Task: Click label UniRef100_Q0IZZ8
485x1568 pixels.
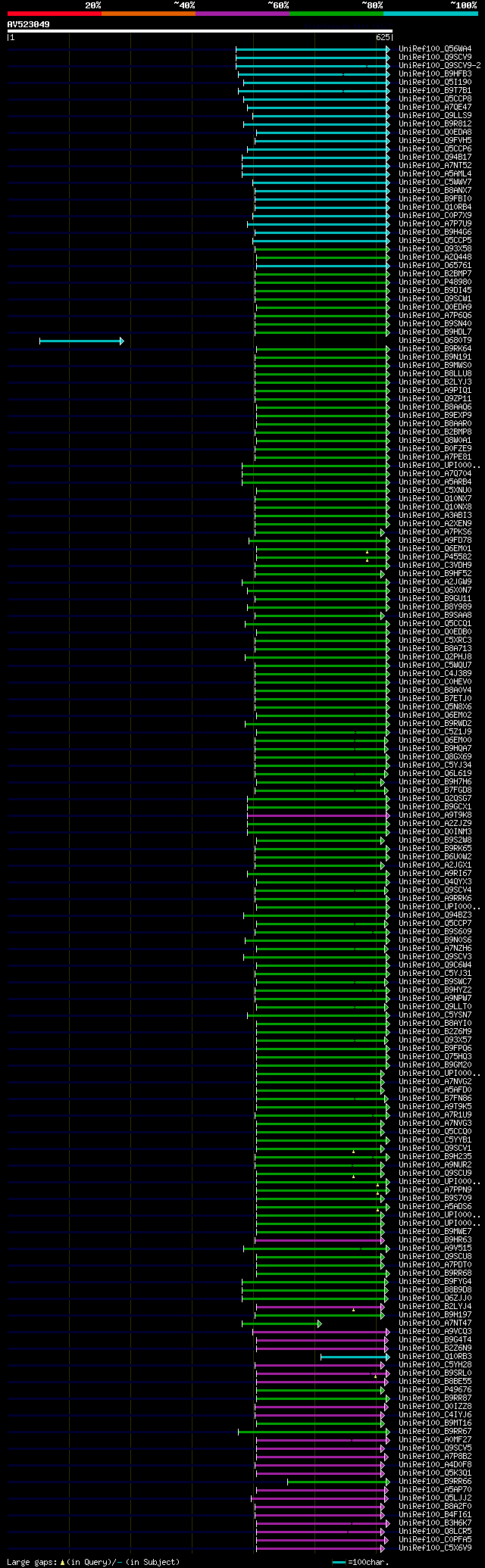Action: pos(435,1407)
